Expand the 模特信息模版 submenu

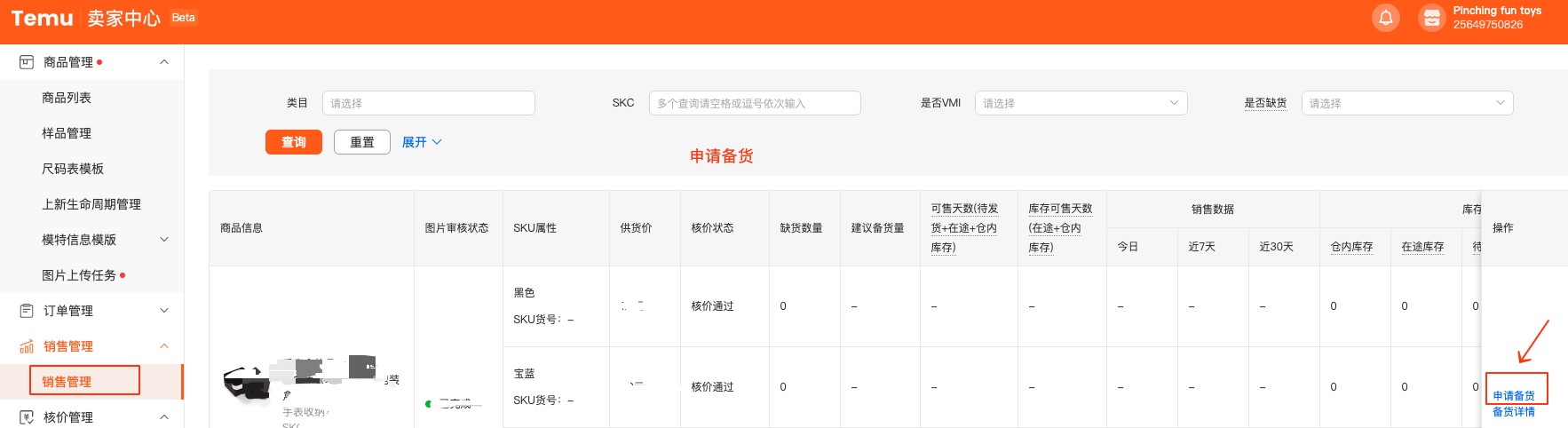pyautogui.click(x=164, y=240)
